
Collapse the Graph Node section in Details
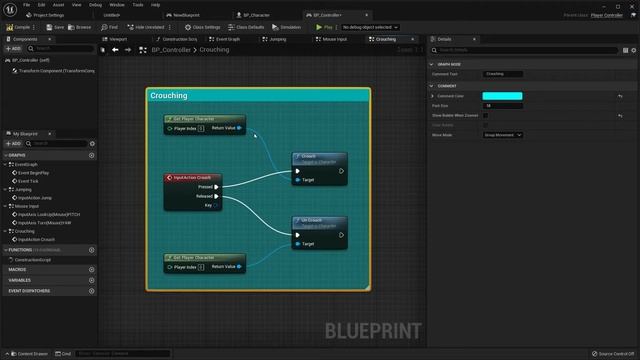tap(431, 64)
